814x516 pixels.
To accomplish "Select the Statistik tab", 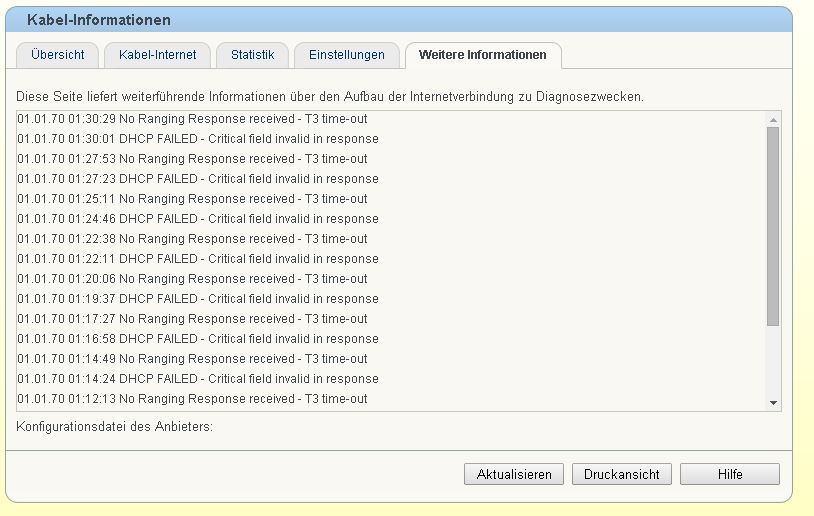I will point(252,55).
